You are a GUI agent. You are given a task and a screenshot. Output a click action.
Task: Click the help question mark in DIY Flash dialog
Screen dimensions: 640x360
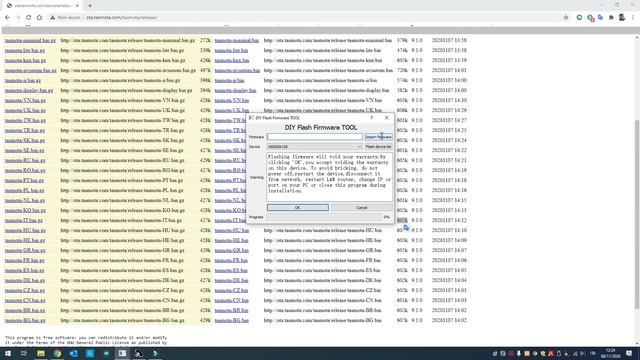point(371,118)
